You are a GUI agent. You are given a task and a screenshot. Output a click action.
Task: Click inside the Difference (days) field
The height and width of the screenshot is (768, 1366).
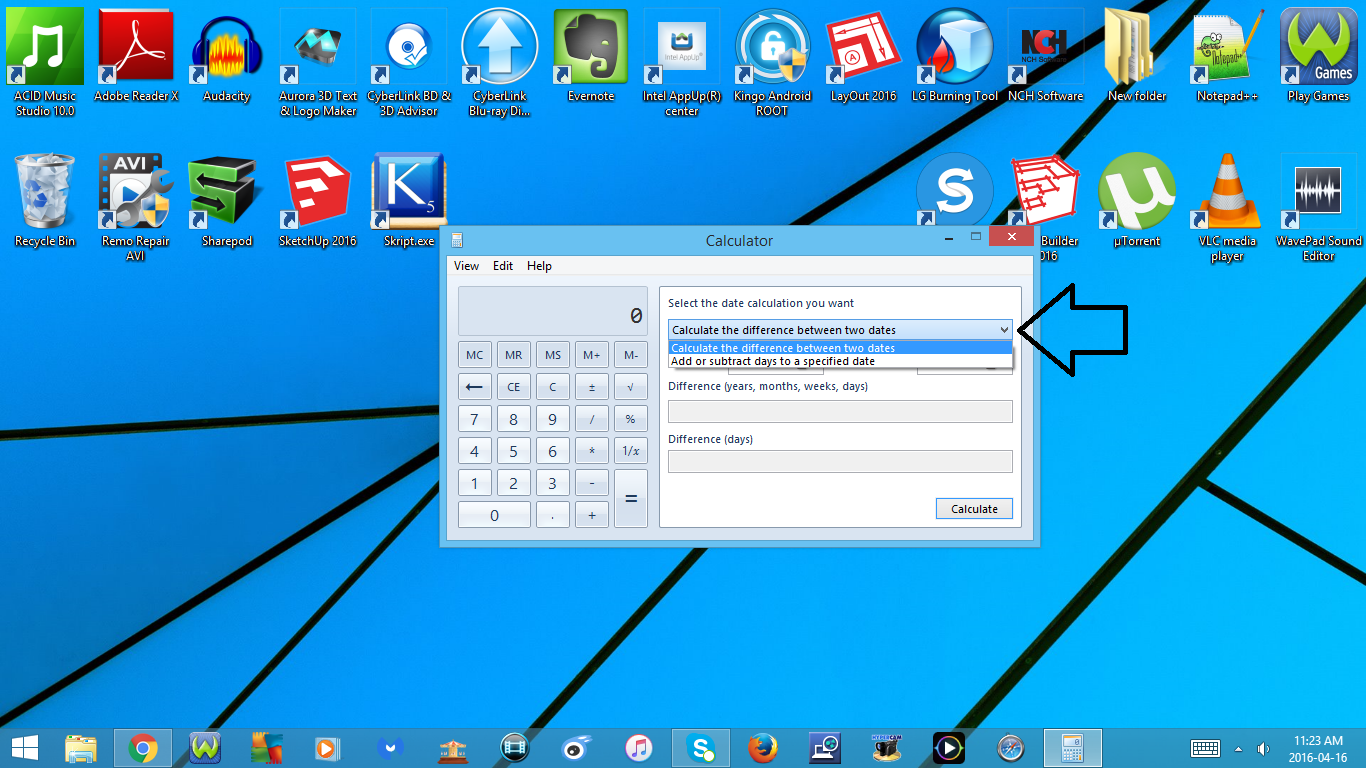(840, 461)
